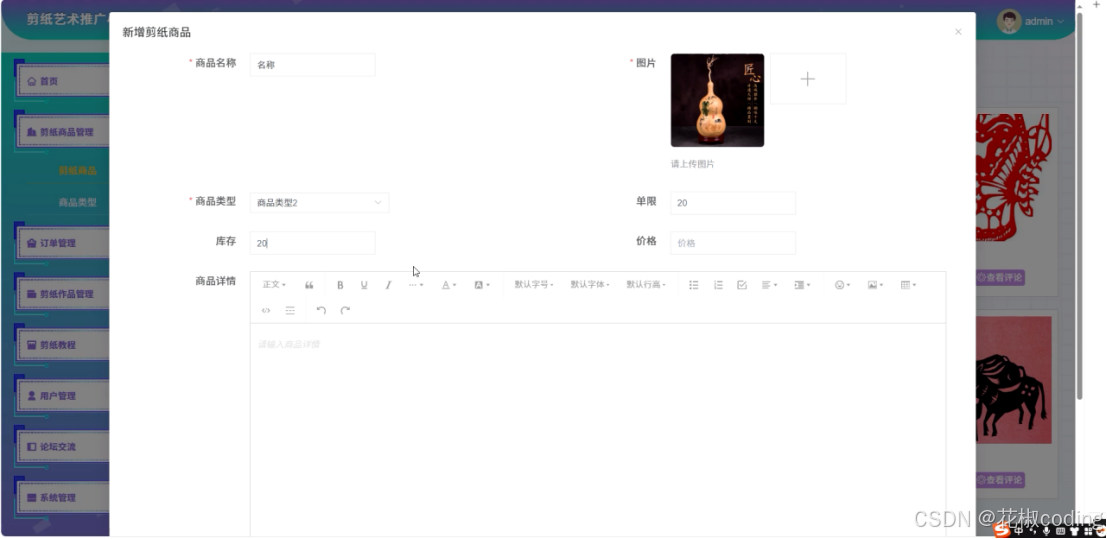Open the insert table menu
Screen dimensions: 1107x539
pyautogui.click(x=909, y=285)
